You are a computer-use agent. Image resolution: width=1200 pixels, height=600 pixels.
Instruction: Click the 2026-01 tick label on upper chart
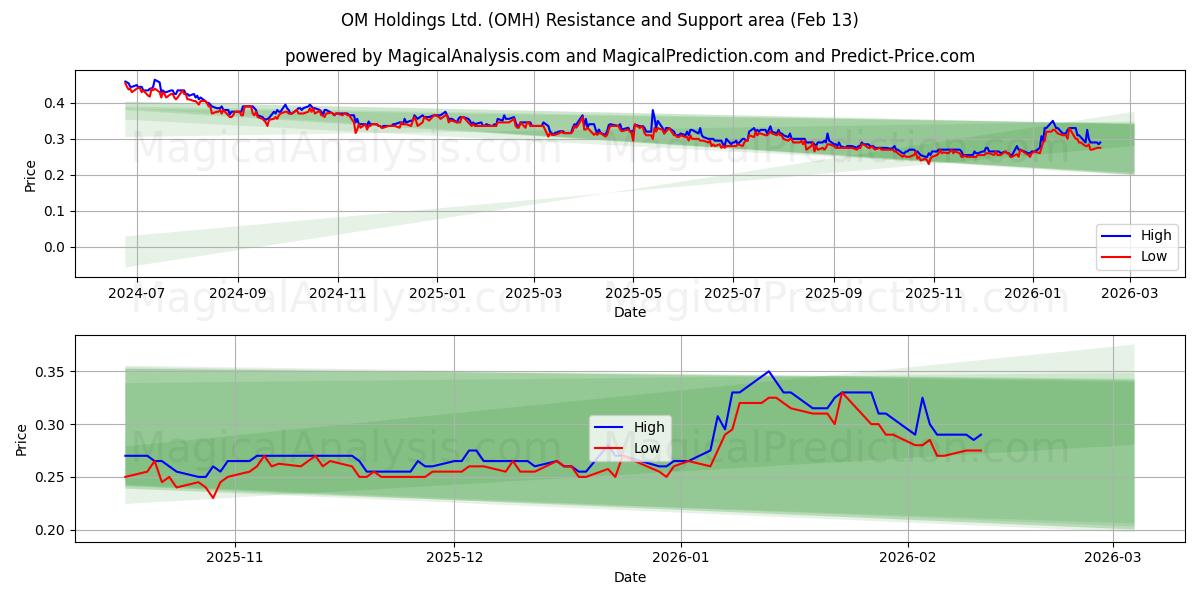tap(1033, 294)
